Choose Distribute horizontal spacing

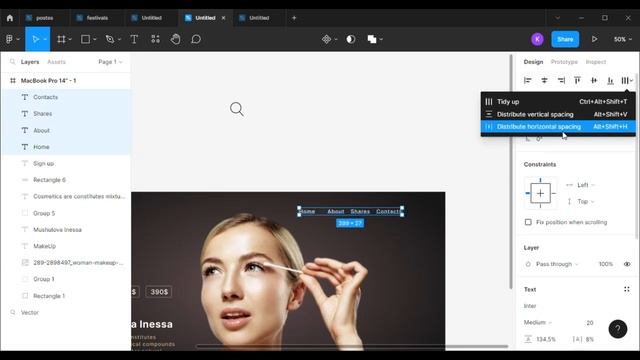coord(558,127)
